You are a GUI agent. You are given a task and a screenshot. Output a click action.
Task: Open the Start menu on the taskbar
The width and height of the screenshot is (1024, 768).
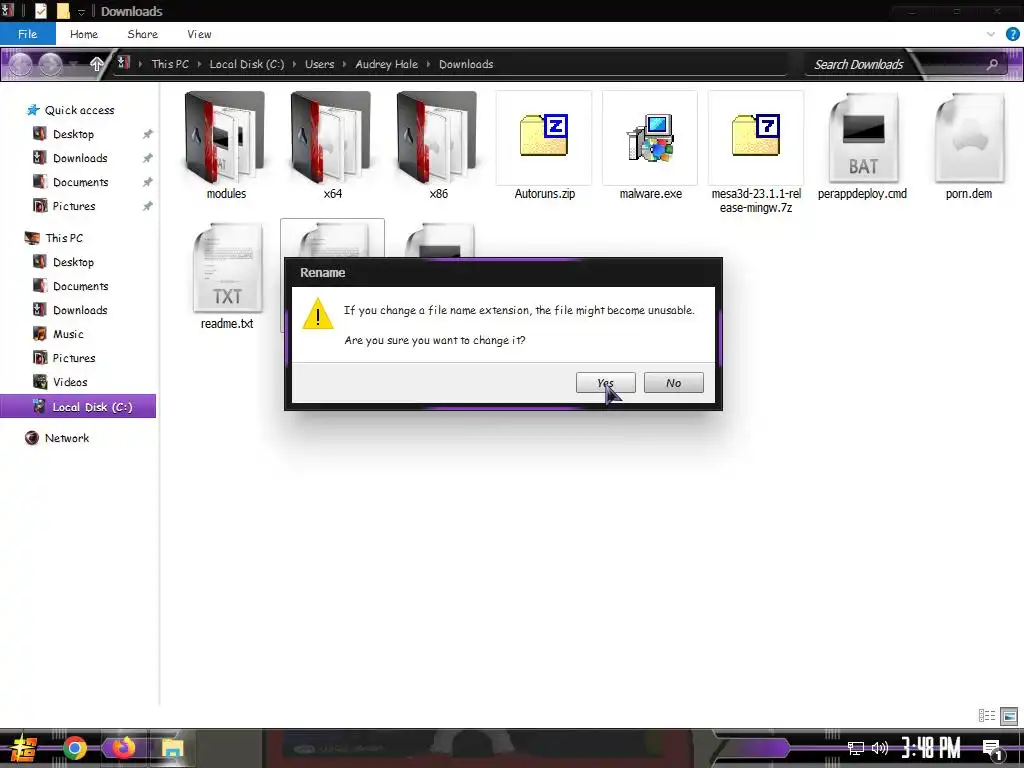(24, 748)
